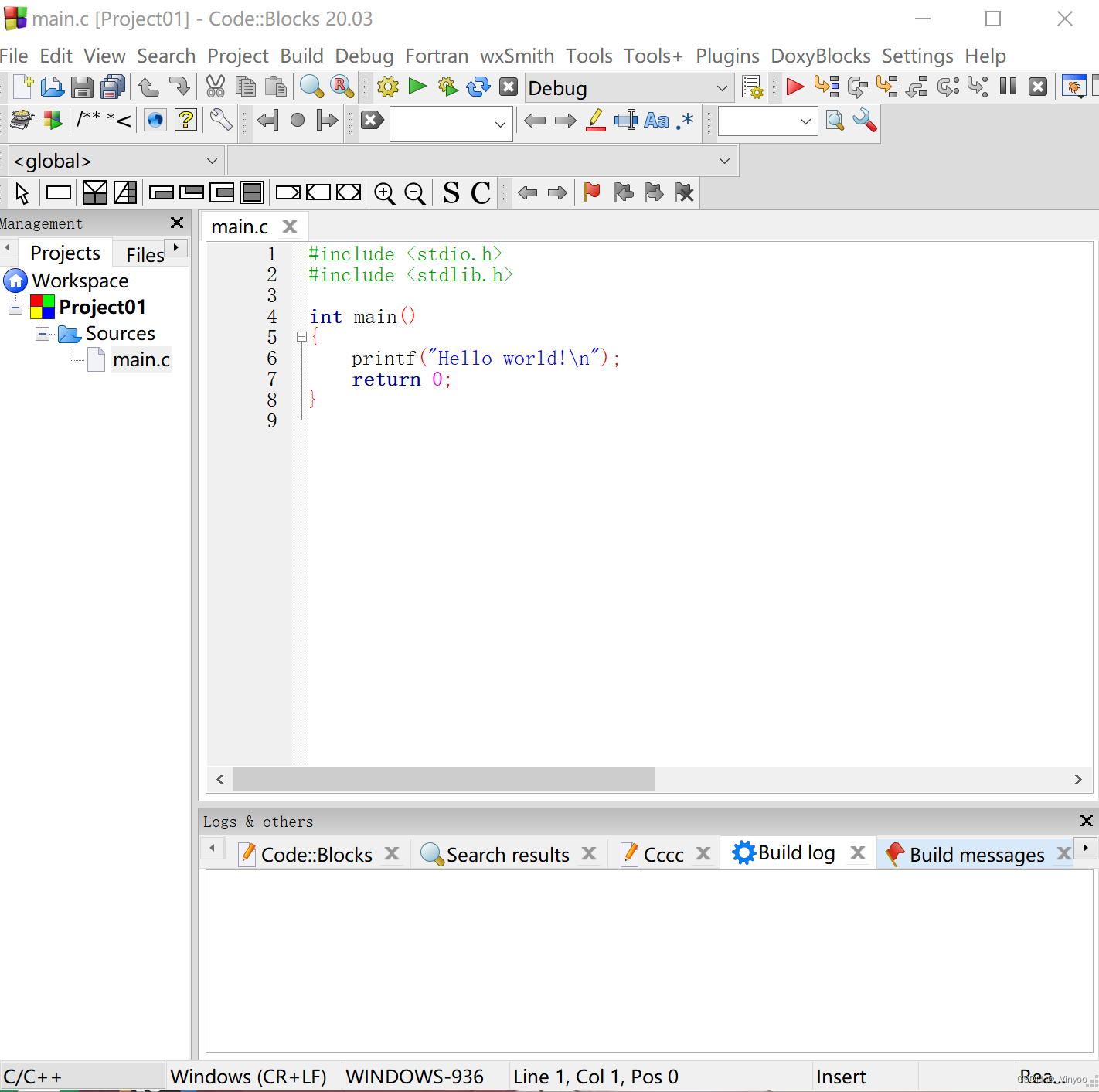Click the Zoom out icon

coord(415,193)
